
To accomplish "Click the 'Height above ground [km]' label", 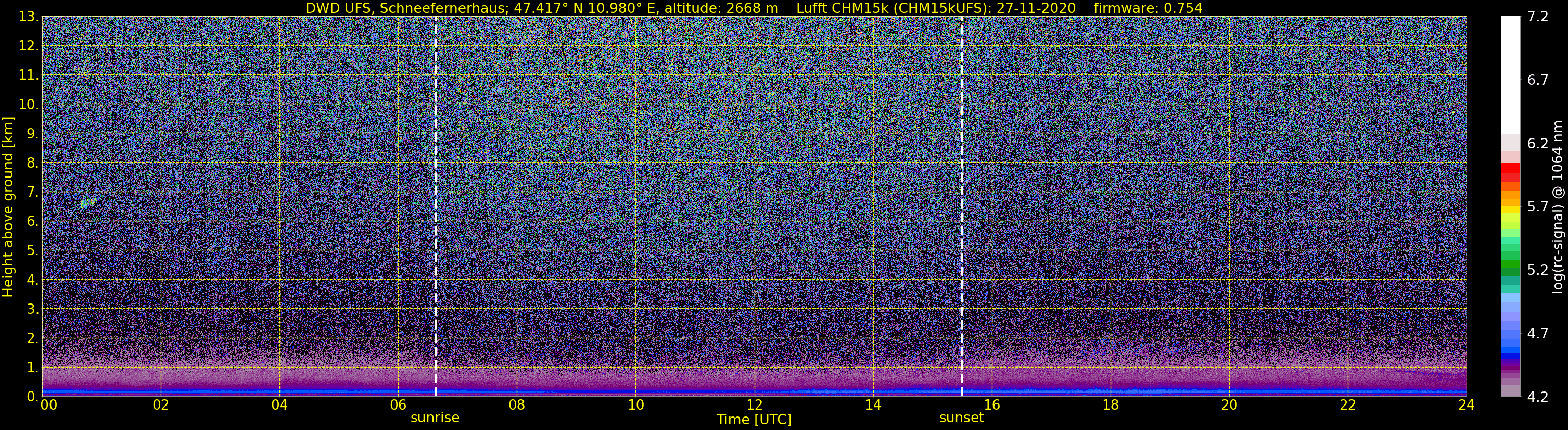I will (x=8, y=206).
